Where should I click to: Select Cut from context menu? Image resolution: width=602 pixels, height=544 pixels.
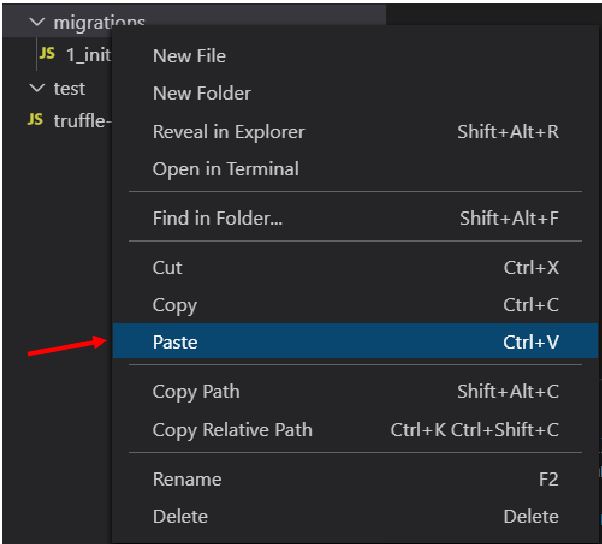click(167, 268)
